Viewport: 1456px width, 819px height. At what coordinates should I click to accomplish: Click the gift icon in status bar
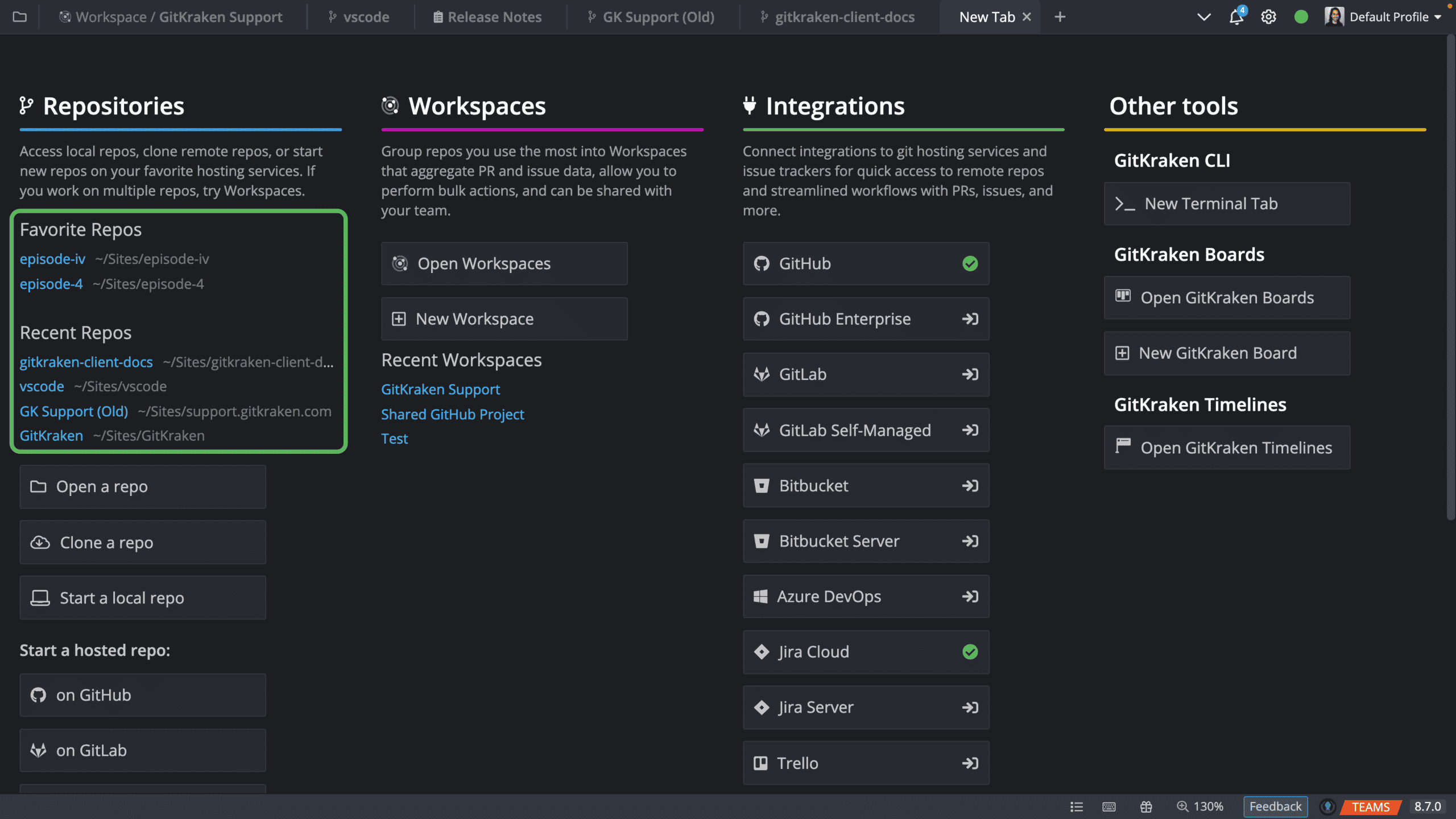click(x=1146, y=807)
